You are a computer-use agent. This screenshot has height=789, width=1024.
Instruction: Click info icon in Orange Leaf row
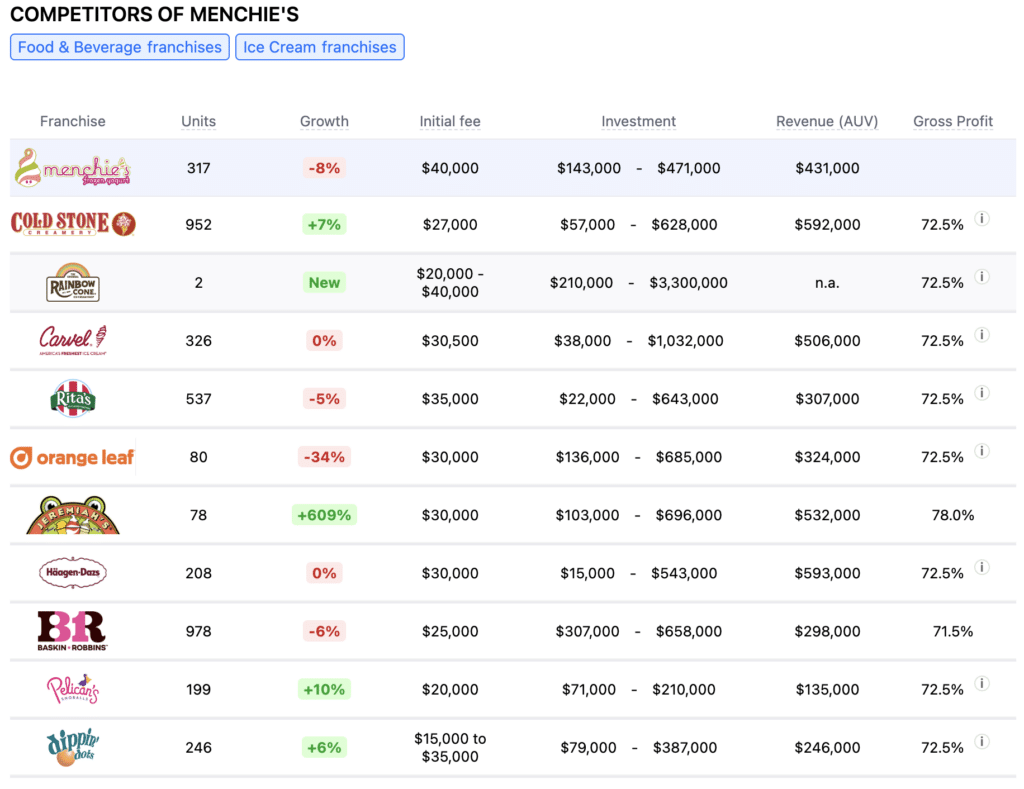pos(982,451)
